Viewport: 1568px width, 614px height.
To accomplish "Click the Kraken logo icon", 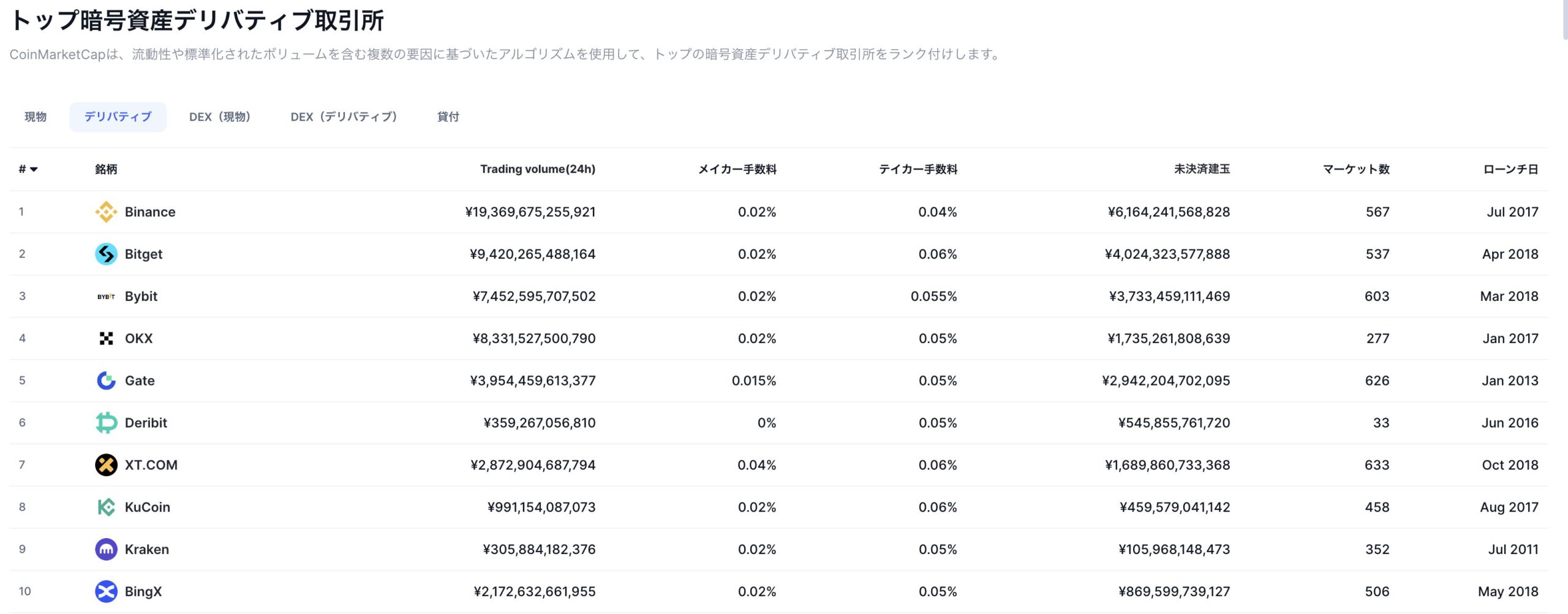I will (x=106, y=550).
